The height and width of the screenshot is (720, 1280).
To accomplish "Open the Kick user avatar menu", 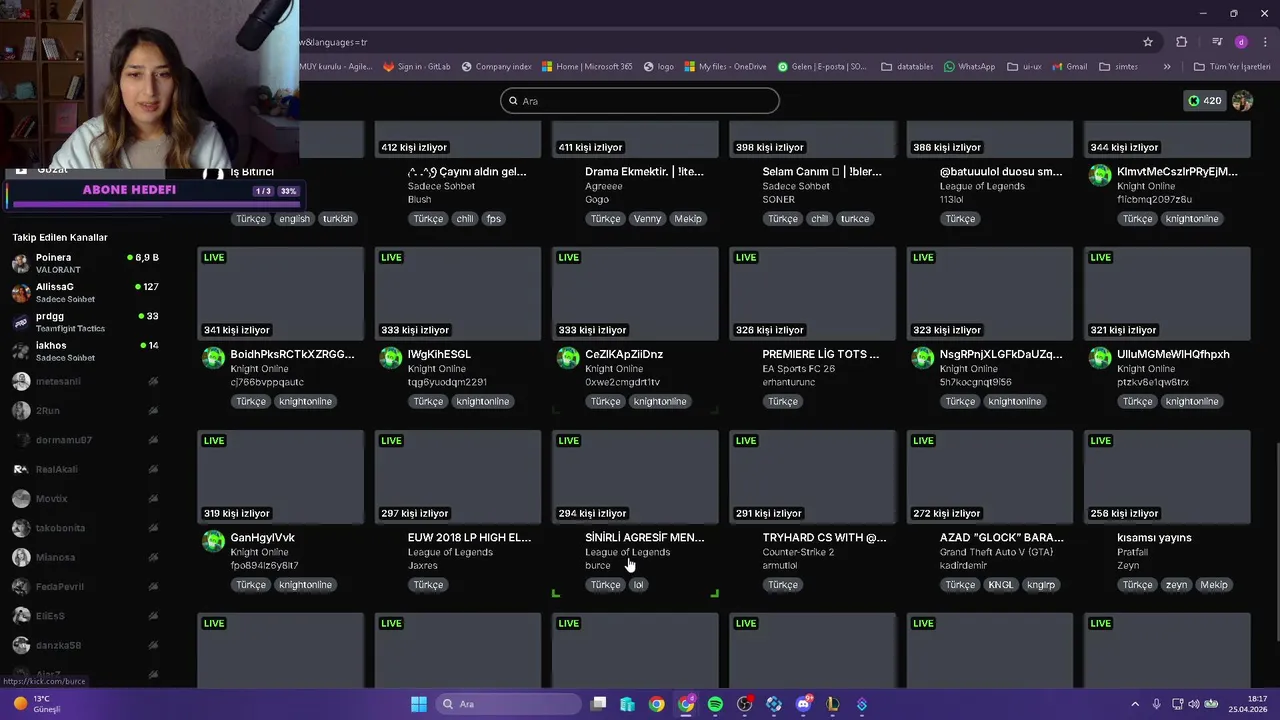I will (x=1242, y=101).
